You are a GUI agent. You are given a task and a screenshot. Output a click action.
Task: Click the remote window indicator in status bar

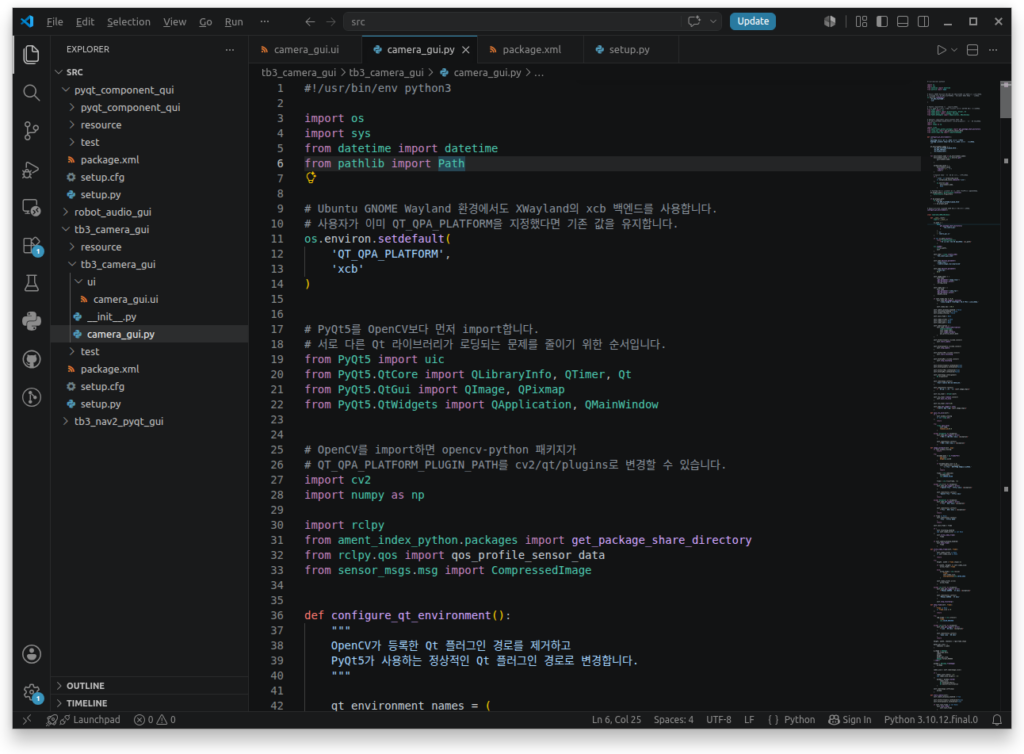27,720
